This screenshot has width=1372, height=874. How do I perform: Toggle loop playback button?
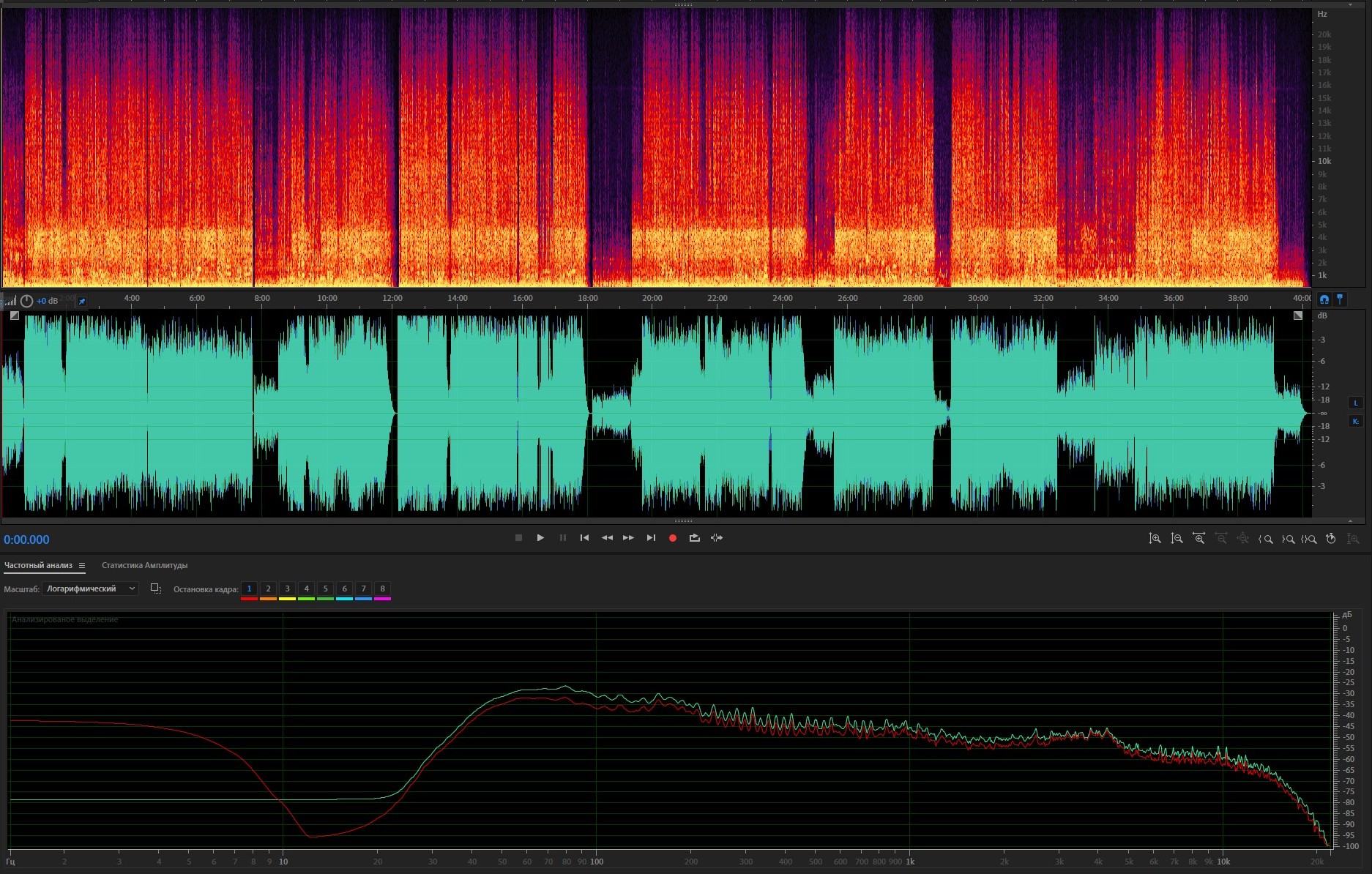694,538
